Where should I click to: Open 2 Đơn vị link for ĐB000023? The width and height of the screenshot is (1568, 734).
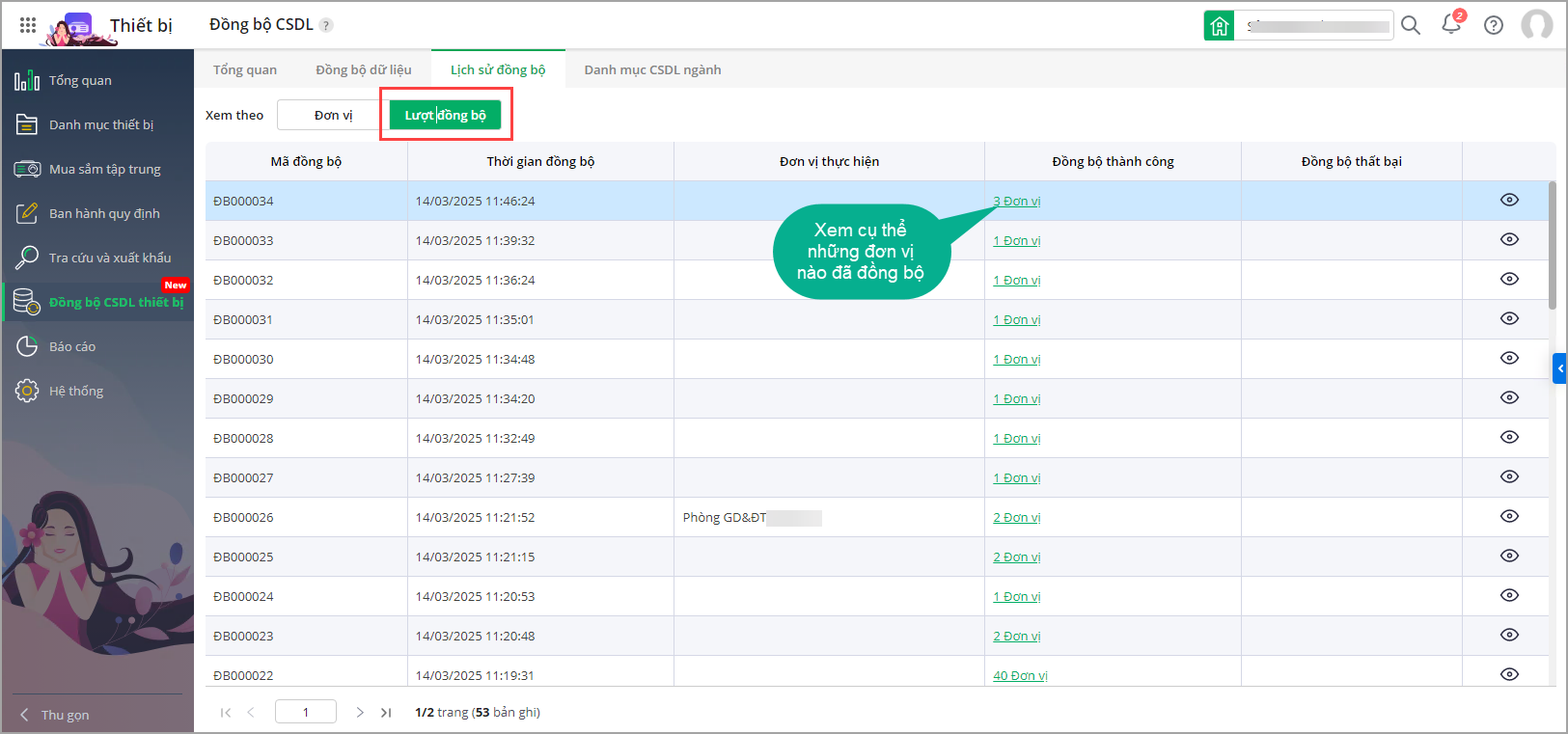coord(1017,636)
